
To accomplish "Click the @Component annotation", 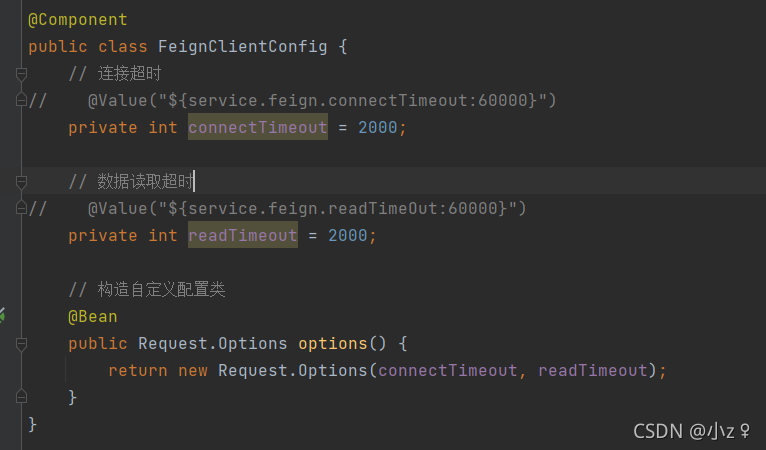I will click(78, 20).
